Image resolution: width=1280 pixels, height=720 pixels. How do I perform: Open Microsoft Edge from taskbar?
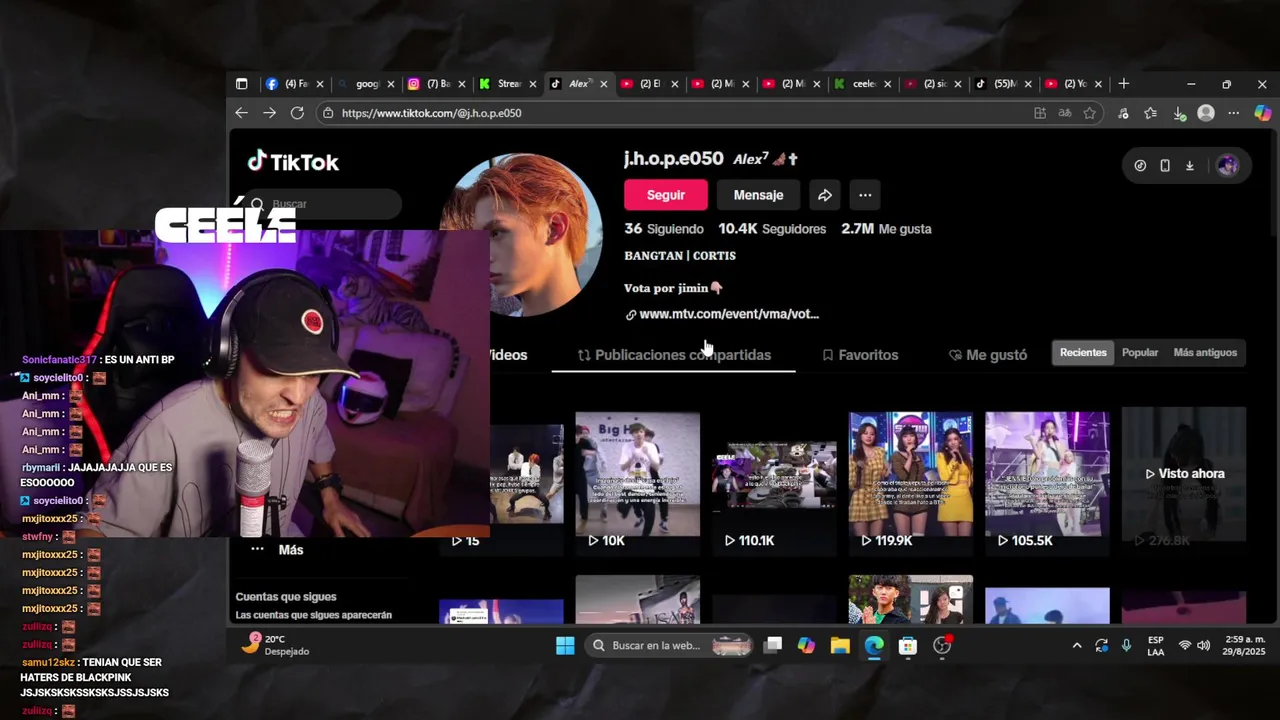(874, 646)
